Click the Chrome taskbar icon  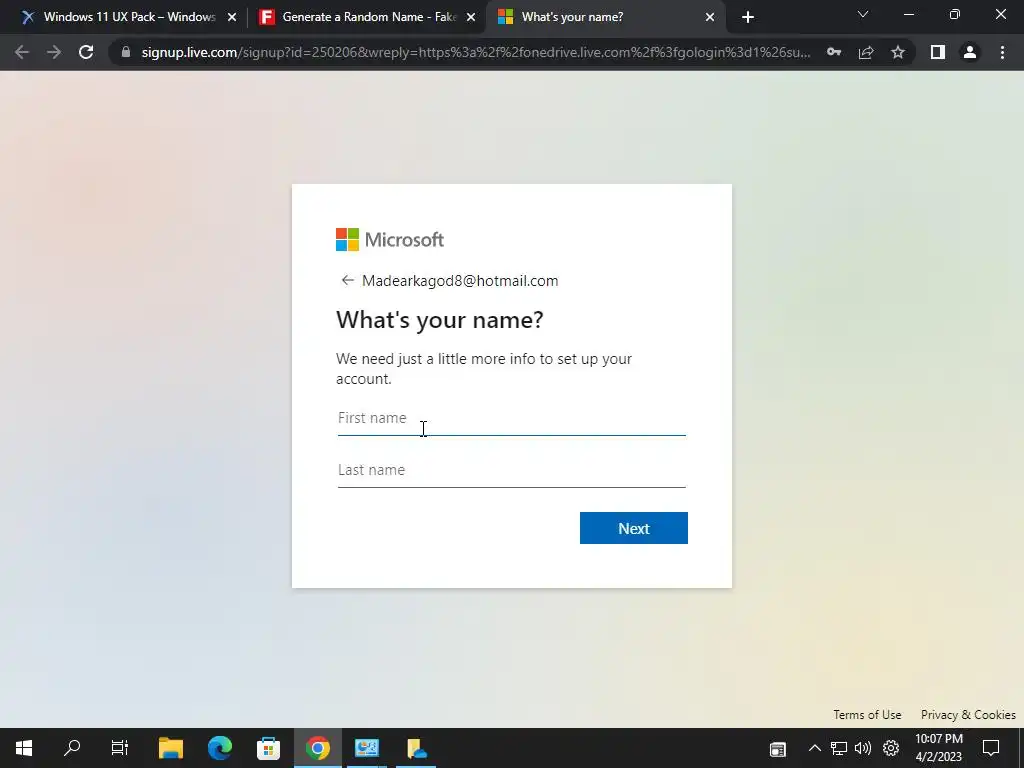coord(317,748)
